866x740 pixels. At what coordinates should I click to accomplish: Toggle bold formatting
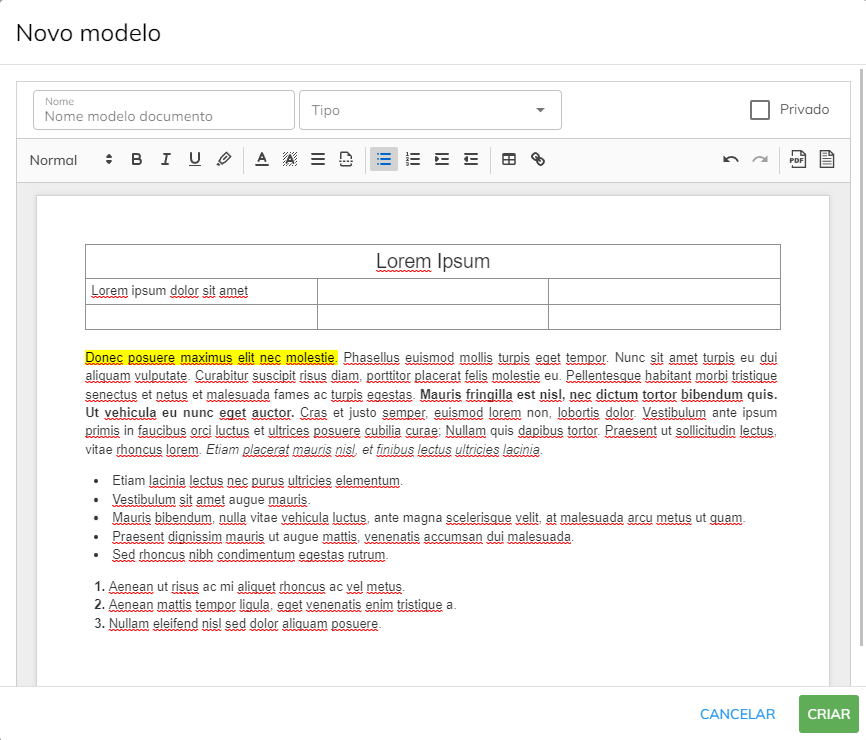[137, 159]
